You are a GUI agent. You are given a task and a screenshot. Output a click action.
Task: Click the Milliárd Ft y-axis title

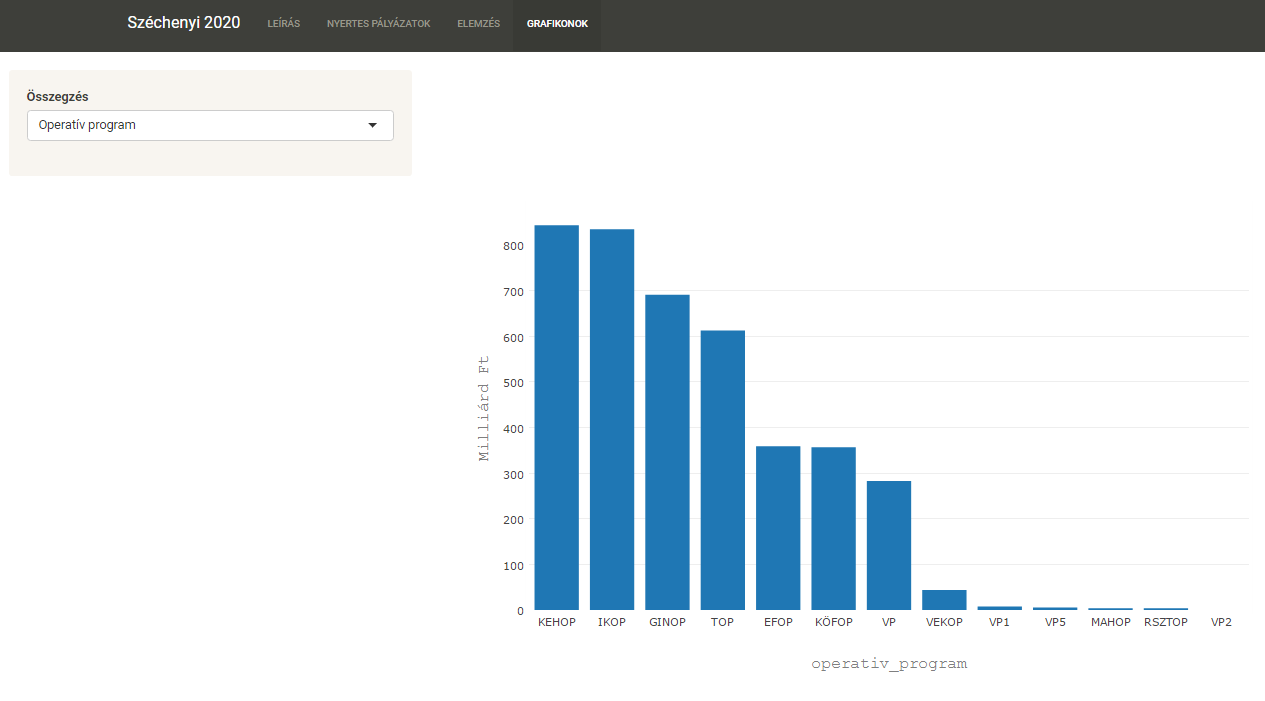[484, 408]
